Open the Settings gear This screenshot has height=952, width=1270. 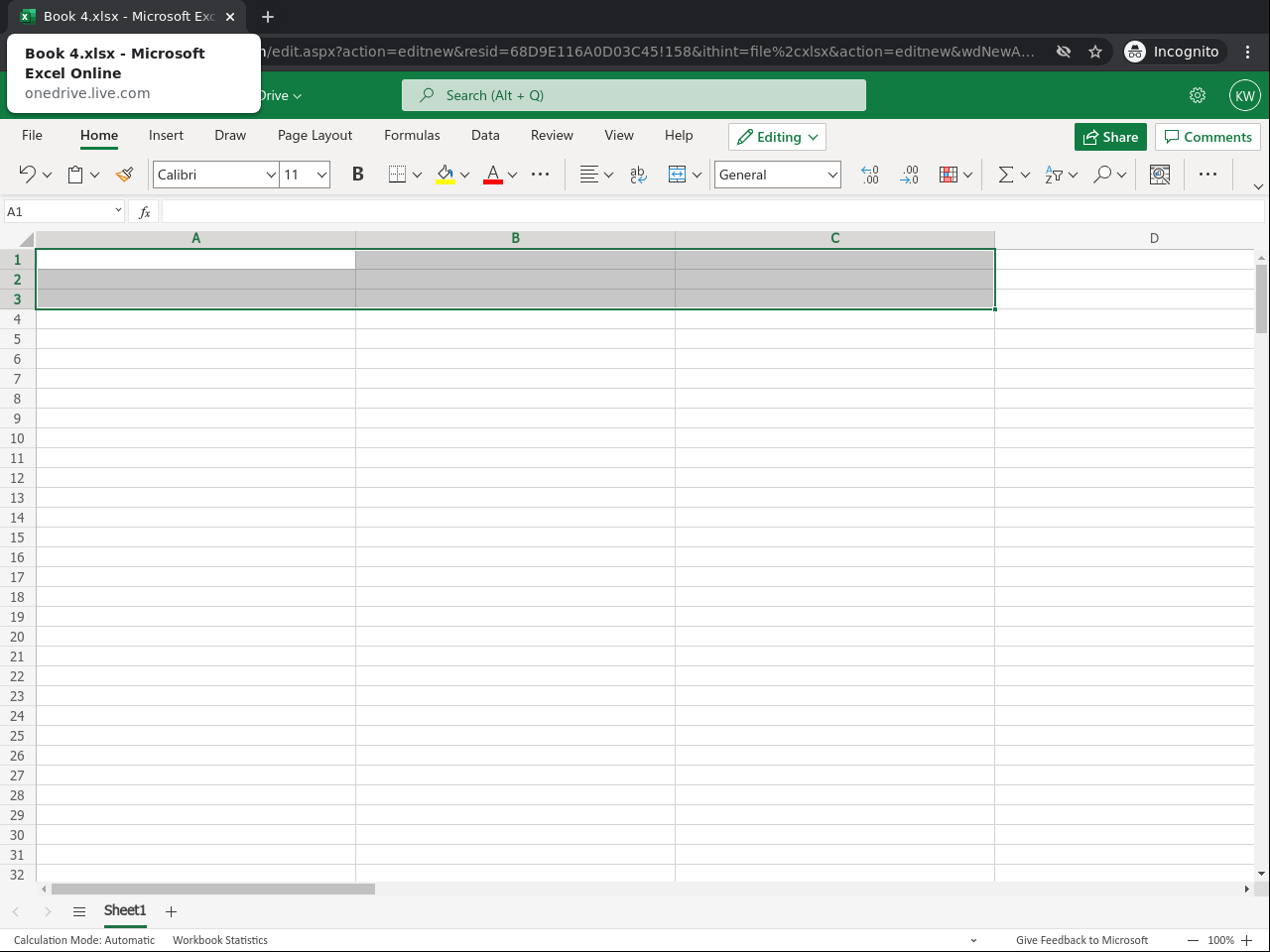coord(1198,95)
